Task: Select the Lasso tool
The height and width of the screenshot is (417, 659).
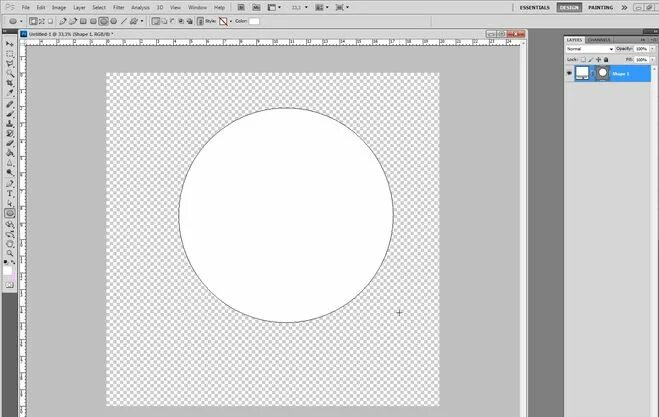Action: 9,64
